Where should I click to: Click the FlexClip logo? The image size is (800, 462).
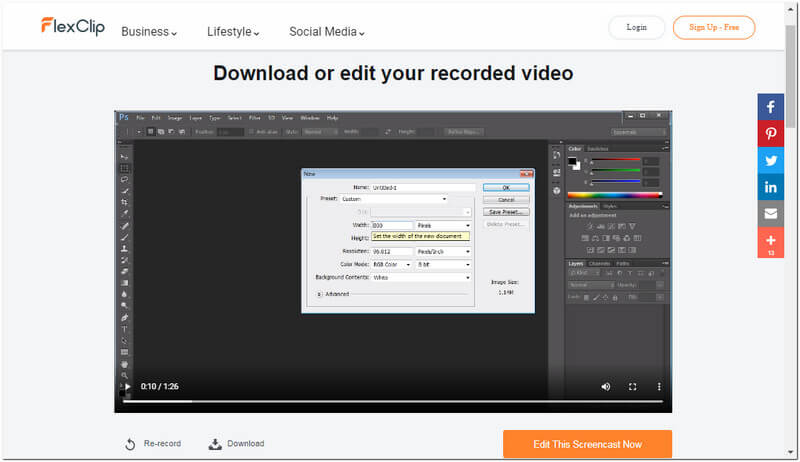(73, 27)
